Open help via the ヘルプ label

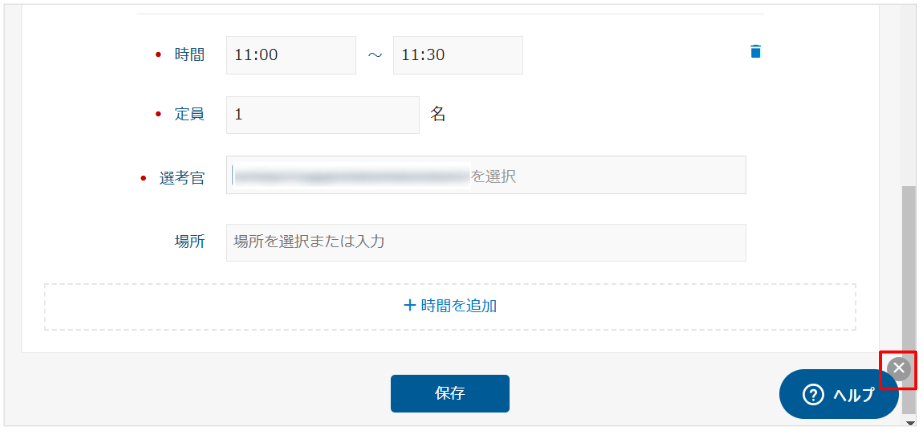(852, 395)
